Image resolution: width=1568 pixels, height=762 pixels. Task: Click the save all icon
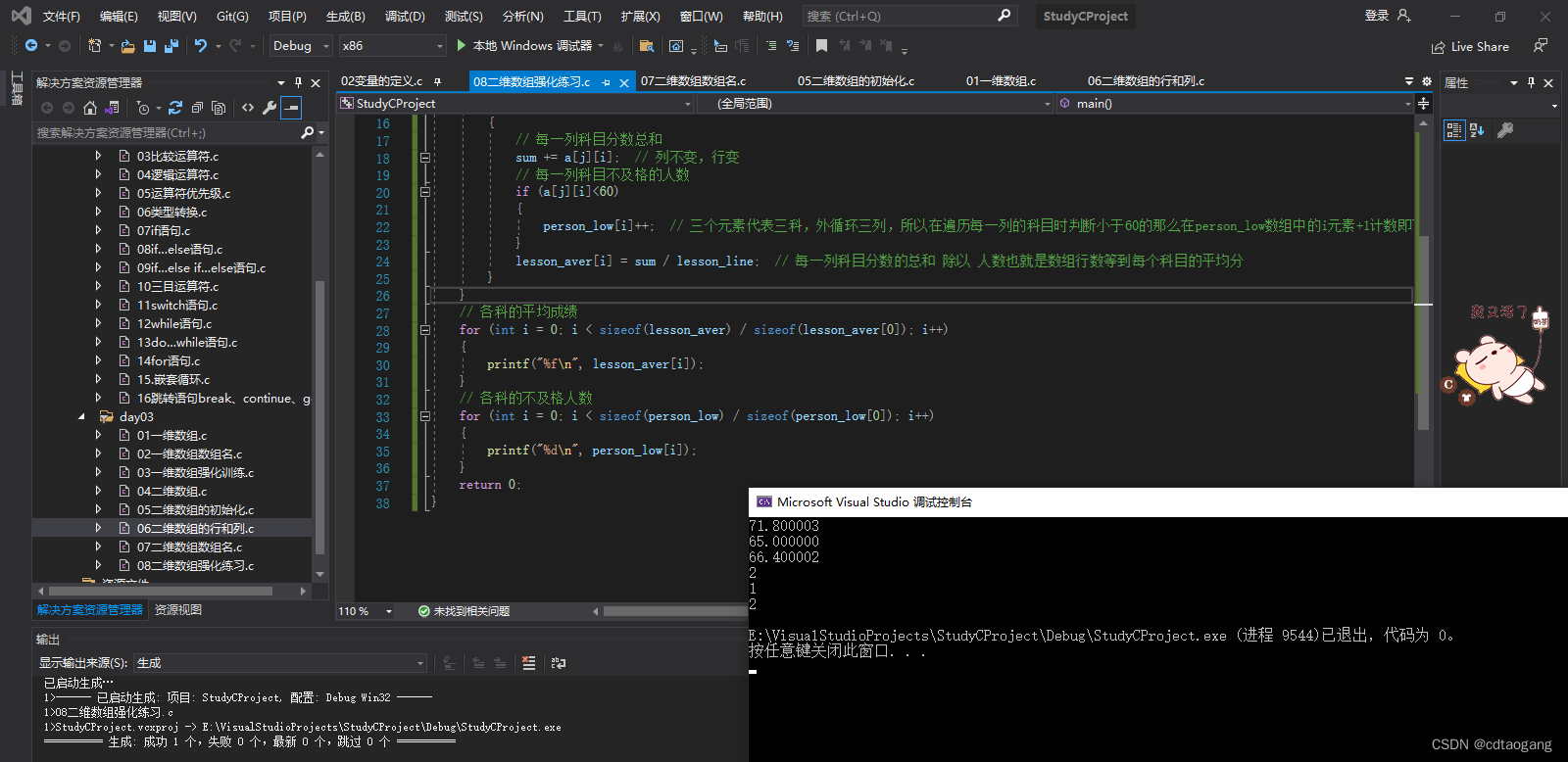[x=171, y=46]
